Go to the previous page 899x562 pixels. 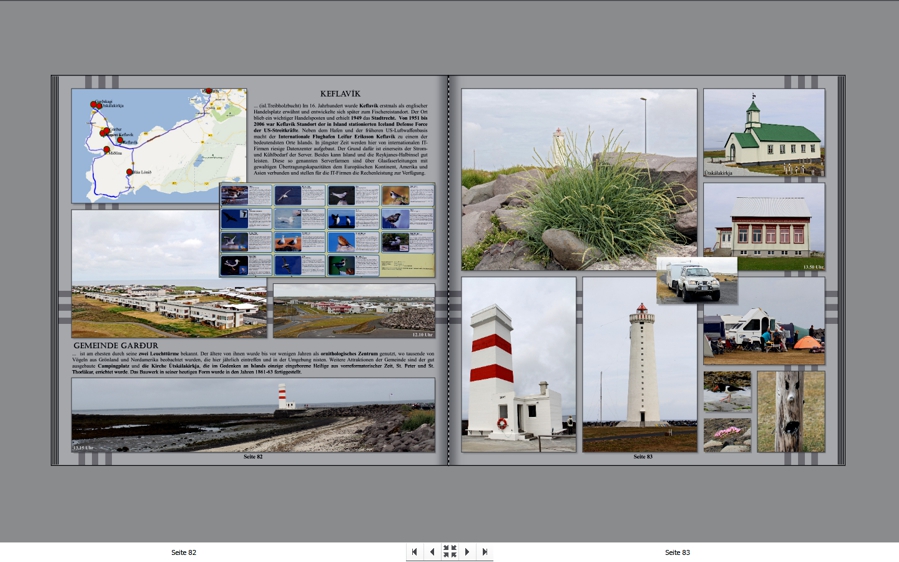pyautogui.click(x=432, y=552)
